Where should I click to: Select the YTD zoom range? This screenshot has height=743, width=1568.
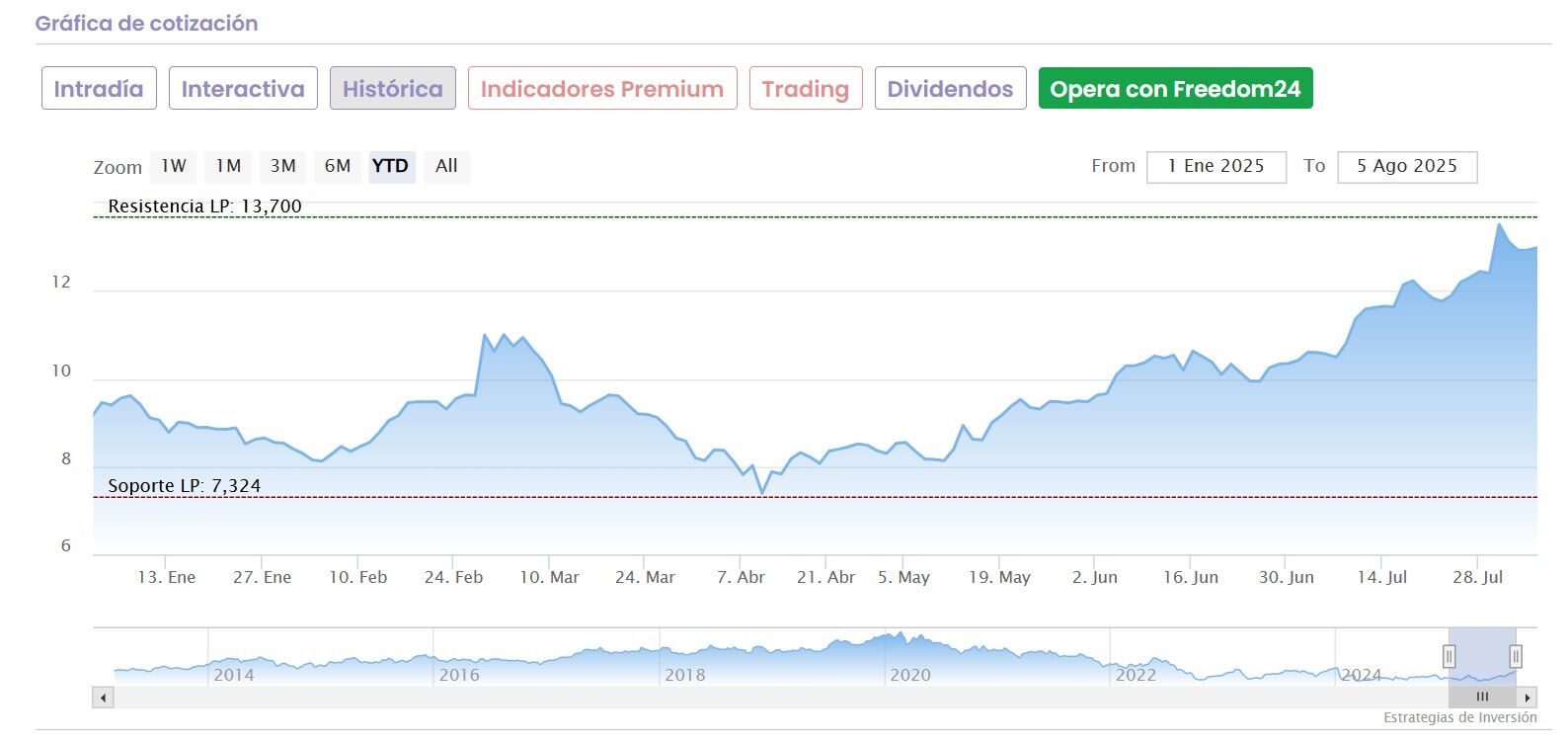391,166
